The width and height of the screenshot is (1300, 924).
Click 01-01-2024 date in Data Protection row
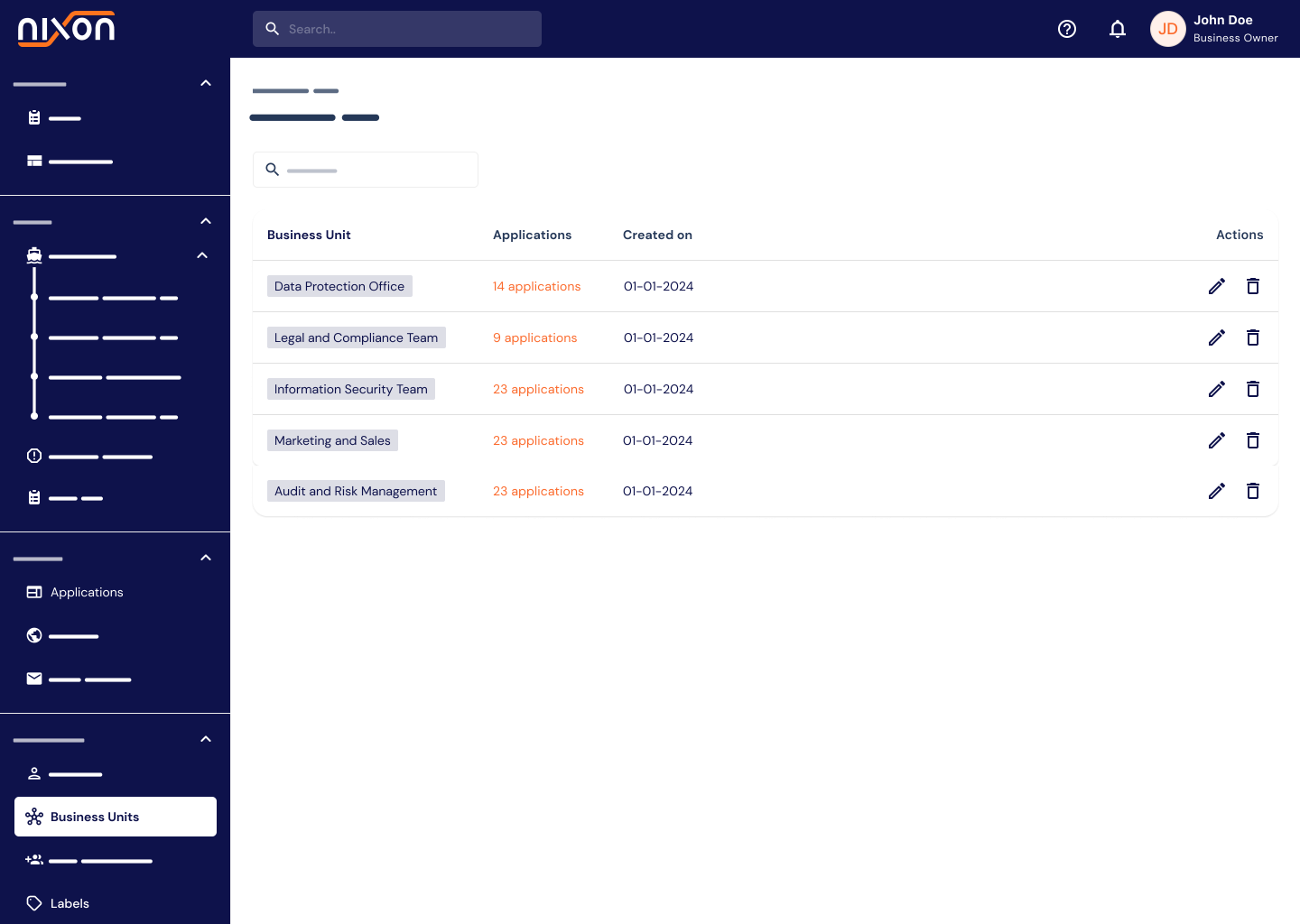(x=658, y=286)
